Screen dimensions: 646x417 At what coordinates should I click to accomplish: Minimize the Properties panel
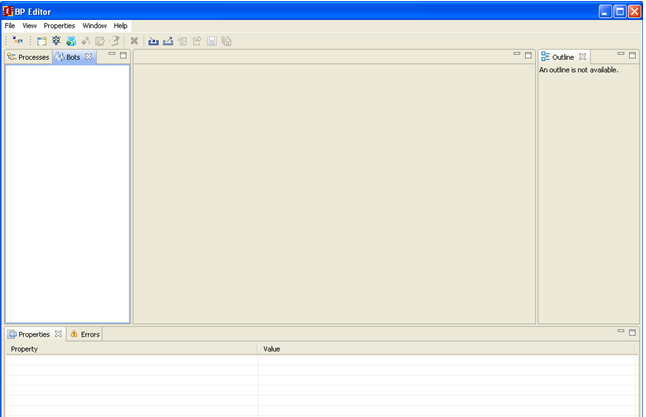[621, 331]
